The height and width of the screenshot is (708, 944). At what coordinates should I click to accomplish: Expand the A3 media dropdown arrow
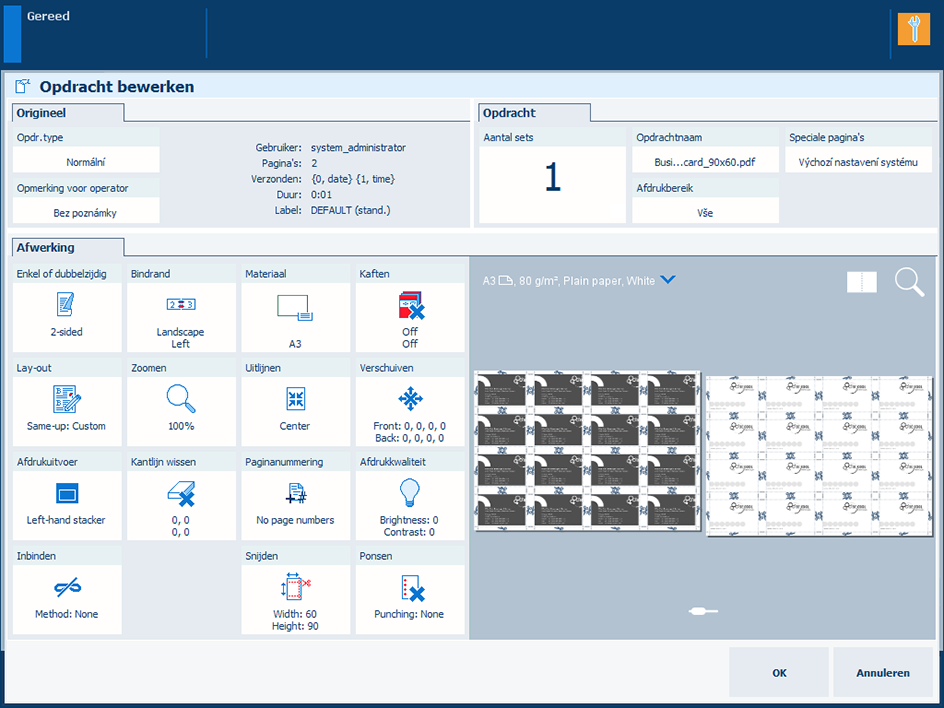pos(668,281)
